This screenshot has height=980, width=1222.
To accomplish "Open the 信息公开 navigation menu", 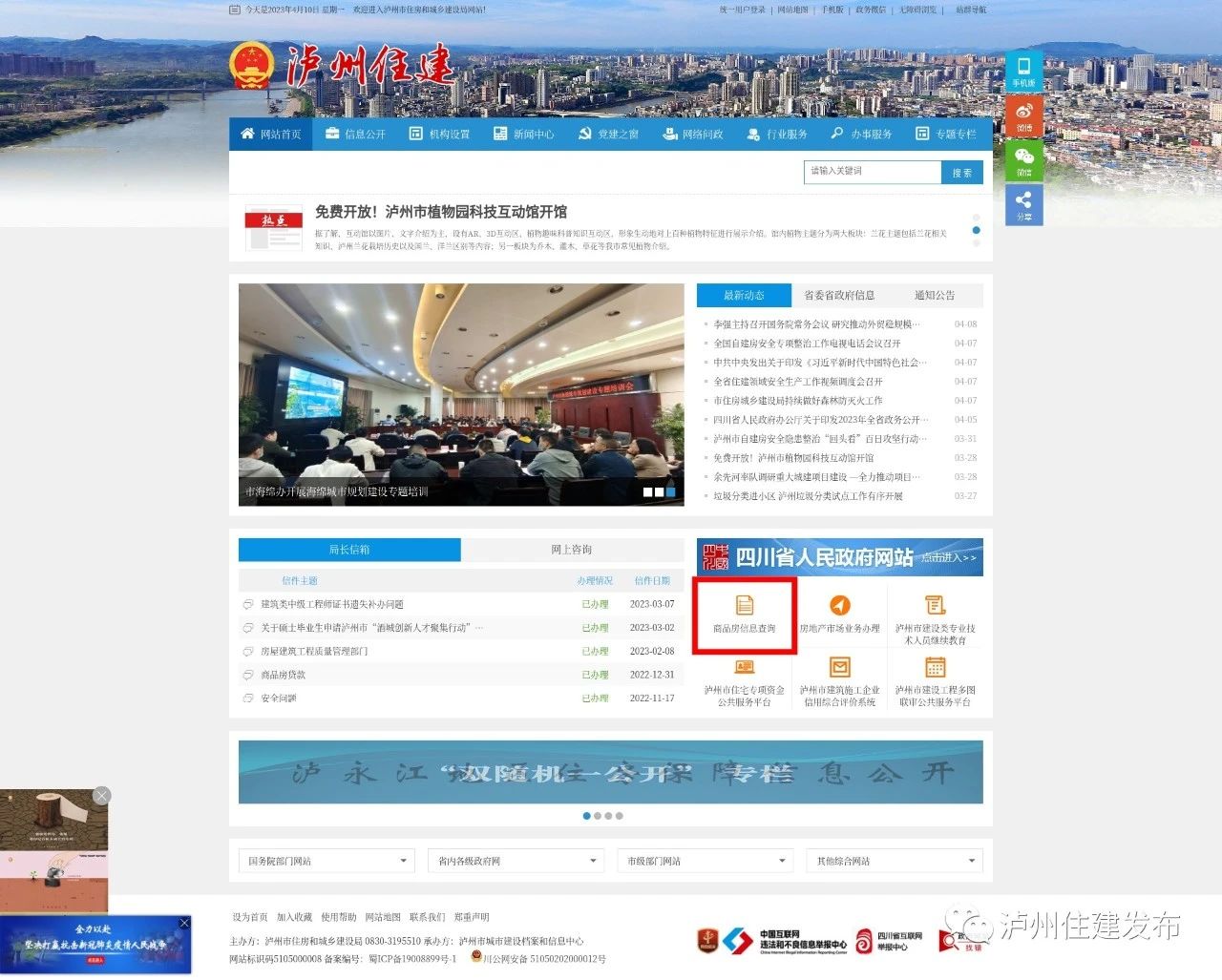I will tap(354, 134).
